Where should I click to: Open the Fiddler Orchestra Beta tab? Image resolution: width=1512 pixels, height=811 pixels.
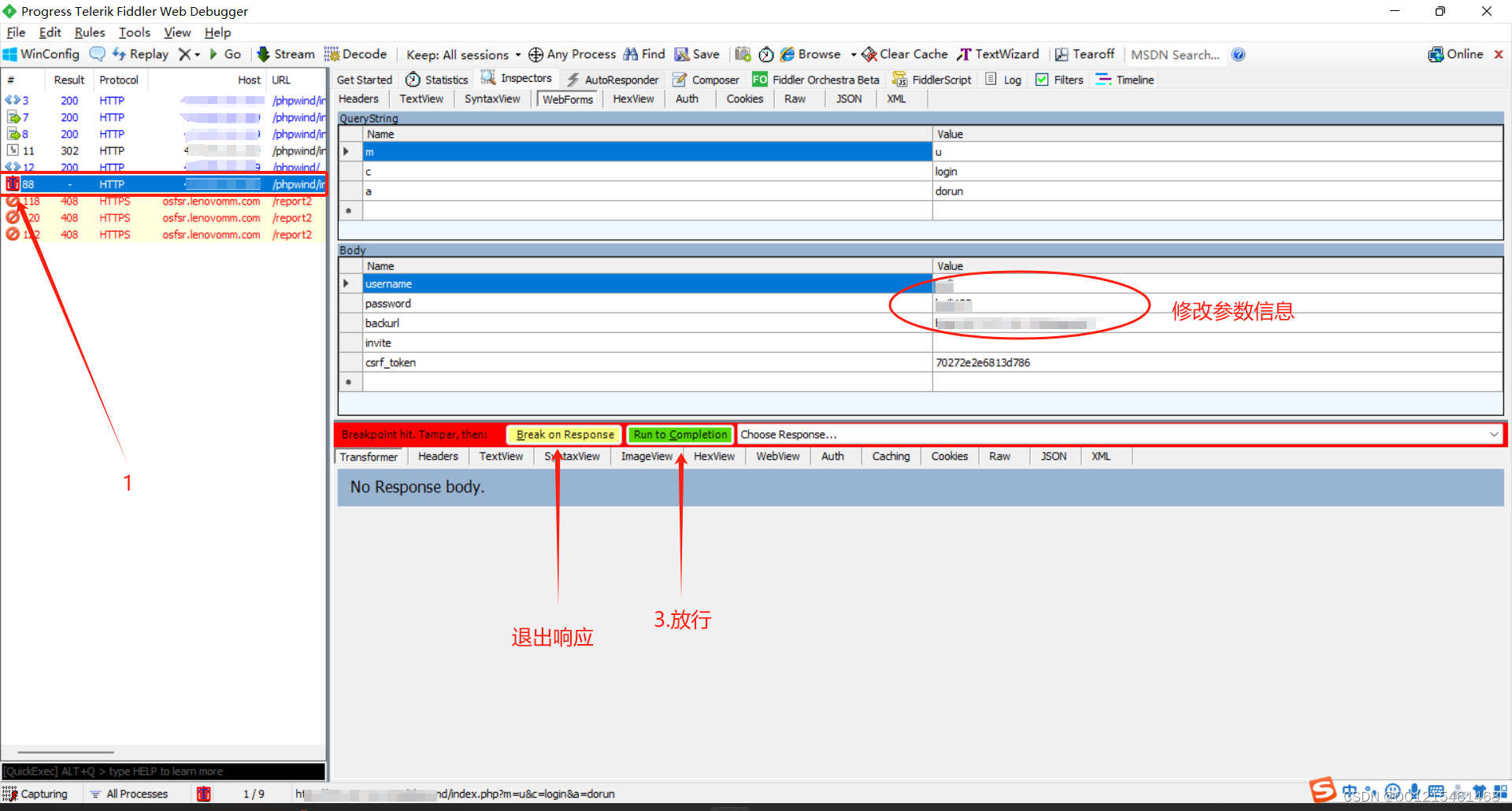click(x=816, y=80)
